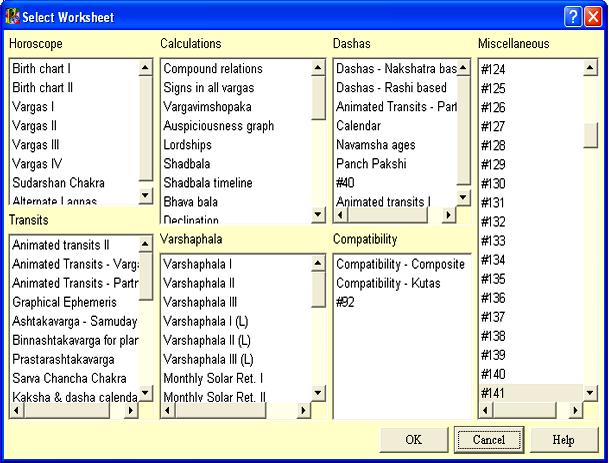The image size is (609, 463).
Task: Click scroll down arrow in Calculations list
Action: tap(318, 214)
